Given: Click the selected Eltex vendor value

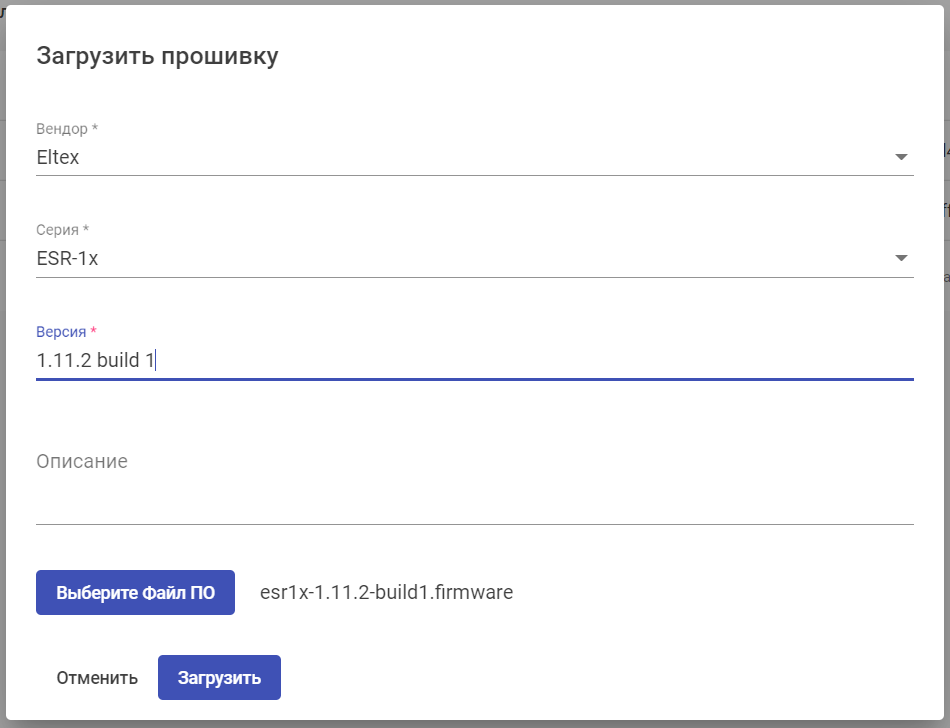Looking at the screenshot, I should click(x=58, y=157).
